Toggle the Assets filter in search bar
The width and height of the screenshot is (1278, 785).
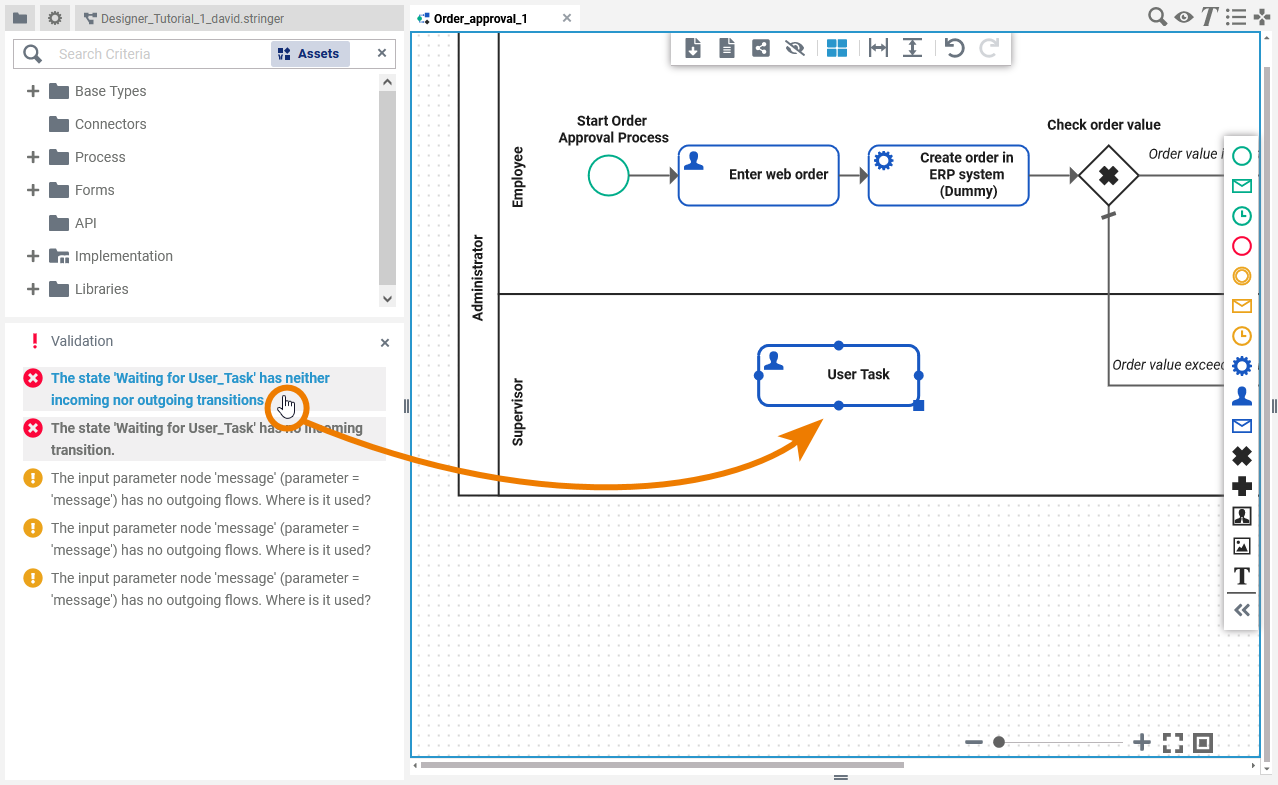(x=310, y=54)
